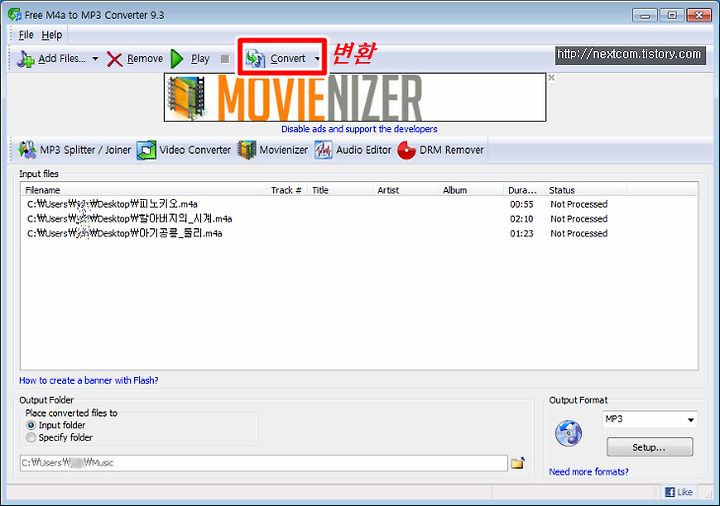Sort by the Duration column header
This screenshot has width=720, height=506.
pyautogui.click(x=523, y=190)
